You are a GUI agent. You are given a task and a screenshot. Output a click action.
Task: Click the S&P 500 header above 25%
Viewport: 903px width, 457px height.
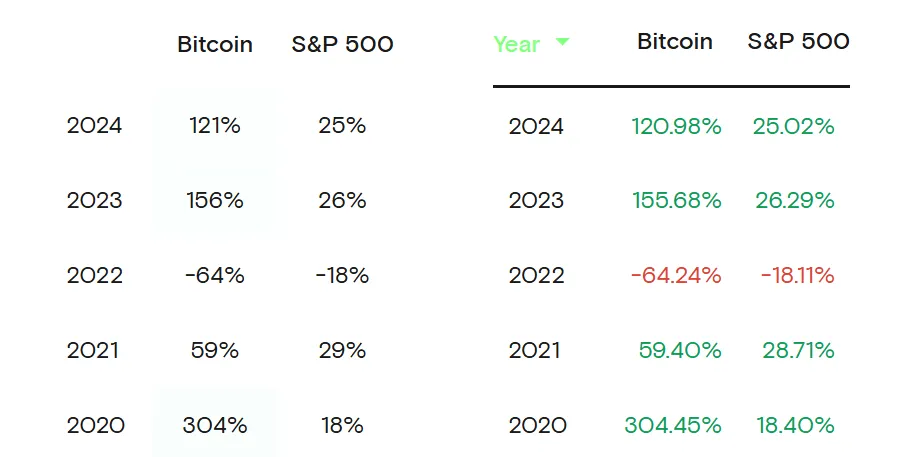(342, 44)
